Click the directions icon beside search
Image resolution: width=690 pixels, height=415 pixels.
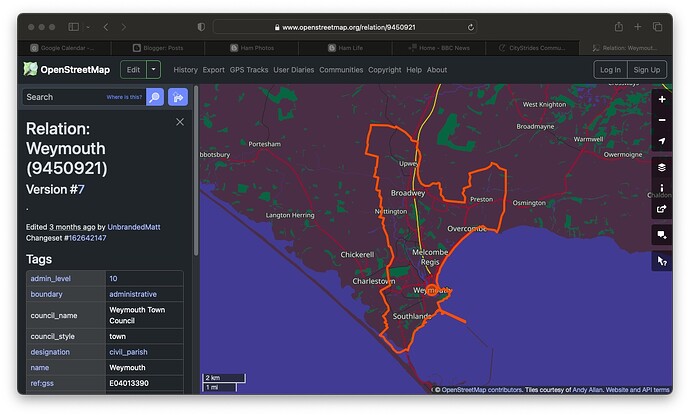pyautogui.click(x=178, y=97)
